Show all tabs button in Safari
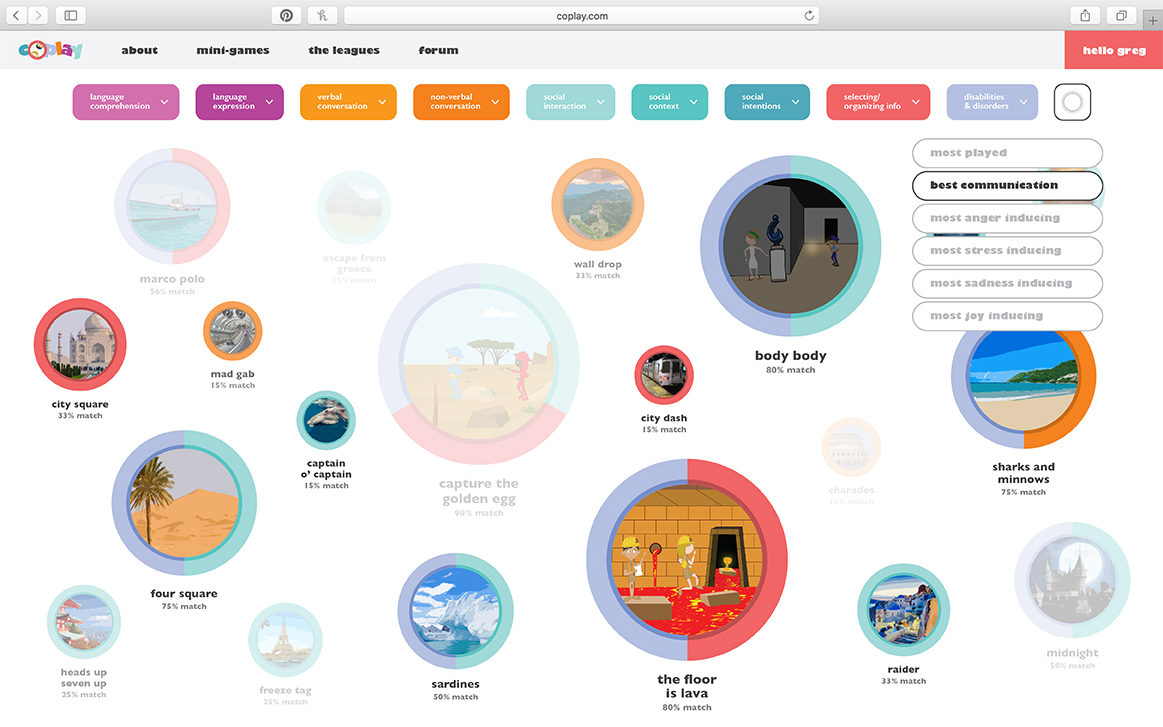 [x=1121, y=15]
